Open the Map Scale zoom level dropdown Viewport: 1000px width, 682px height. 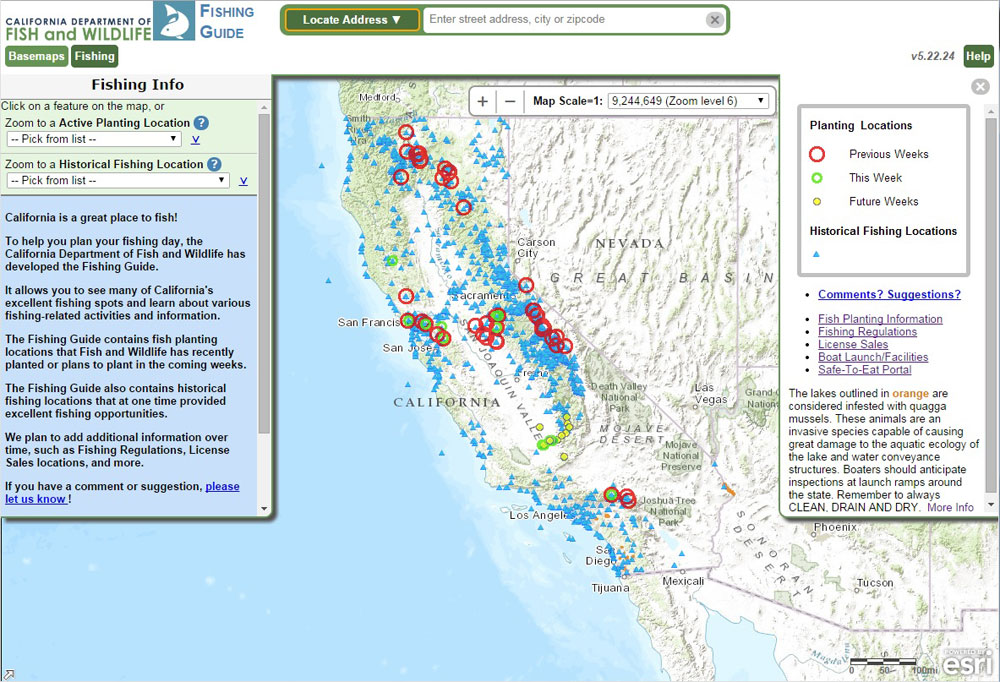coord(688,101)
